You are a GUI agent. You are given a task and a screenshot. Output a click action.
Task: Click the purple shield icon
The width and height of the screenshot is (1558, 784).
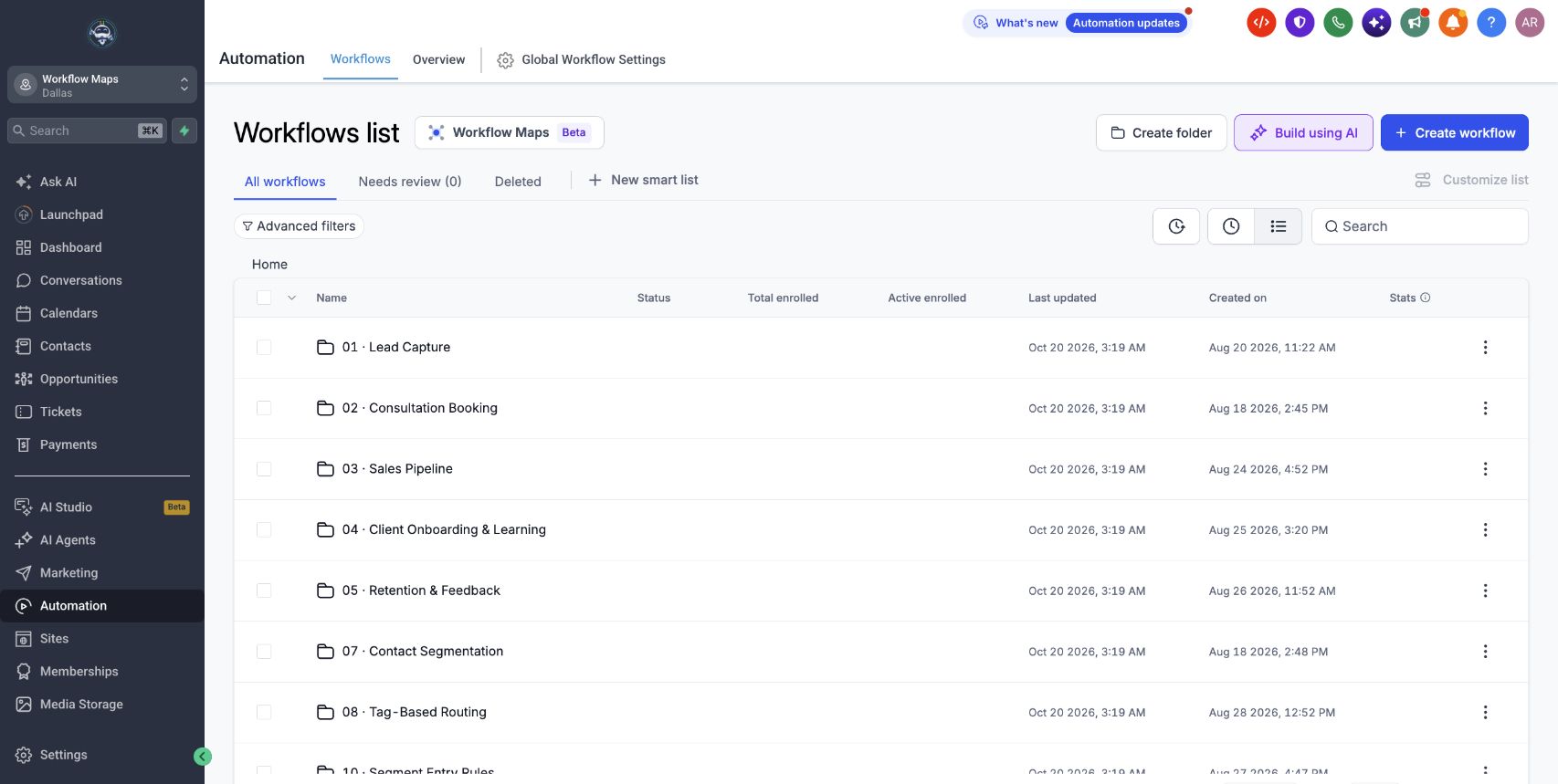point(1300,23)
